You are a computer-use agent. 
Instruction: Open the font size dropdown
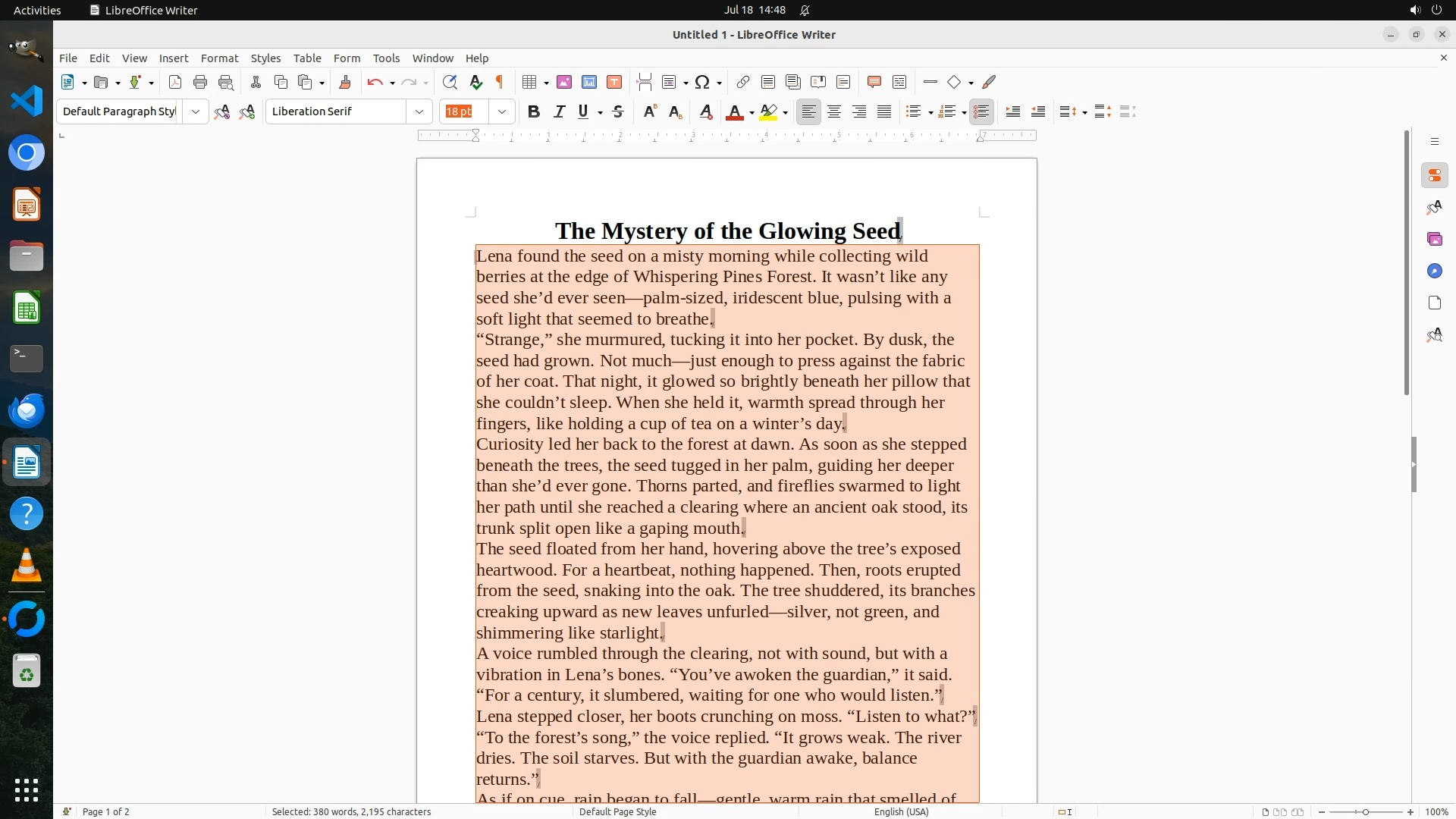pyautogui.click(x=502, y=111)
